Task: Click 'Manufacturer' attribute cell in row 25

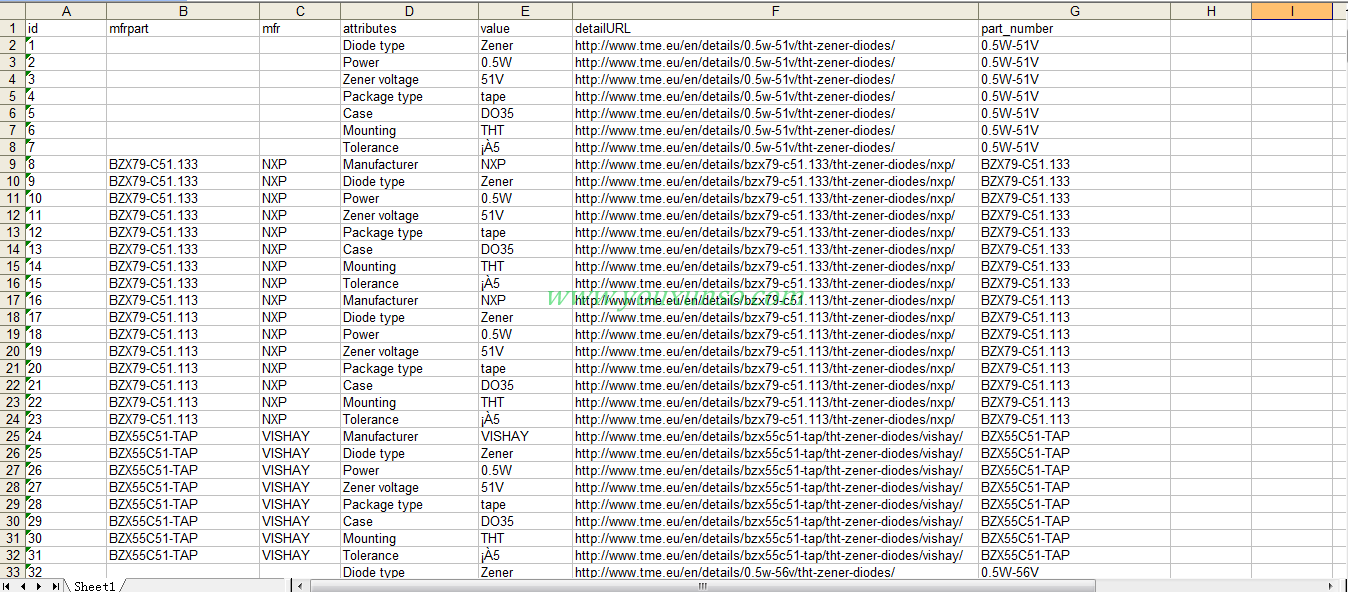Action: tap(409, 437)
